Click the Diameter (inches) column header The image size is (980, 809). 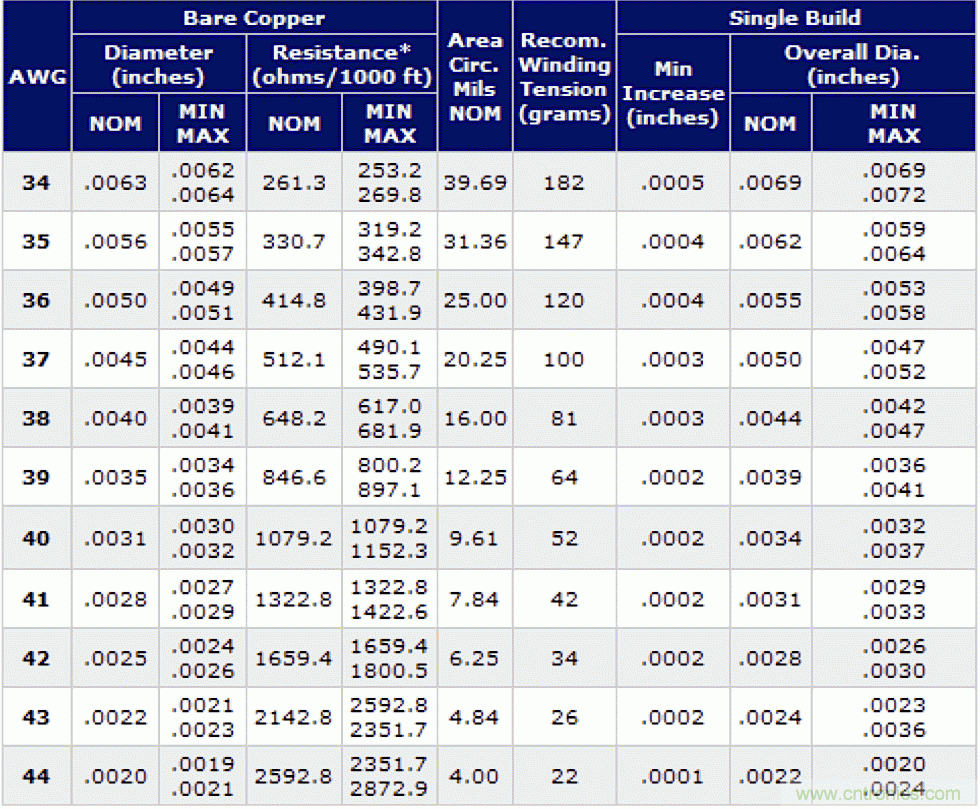tap(158, 64)
